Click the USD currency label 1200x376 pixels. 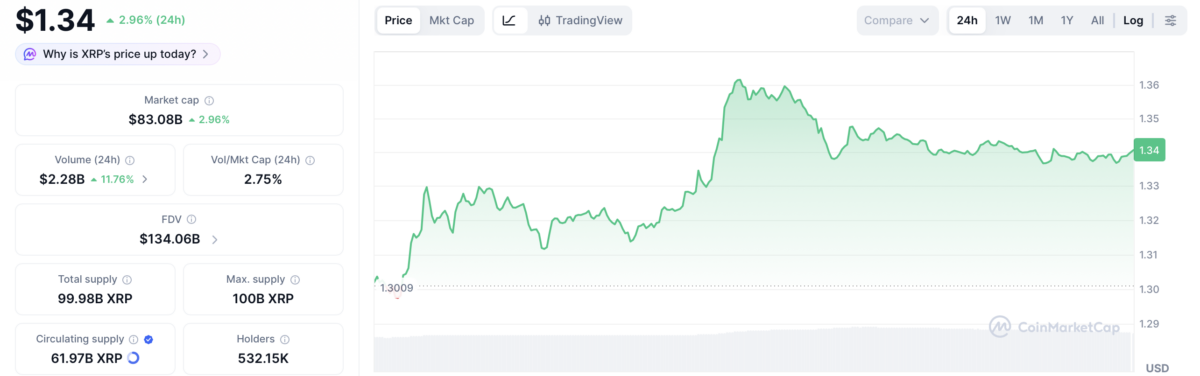[x=1157, y=368]
